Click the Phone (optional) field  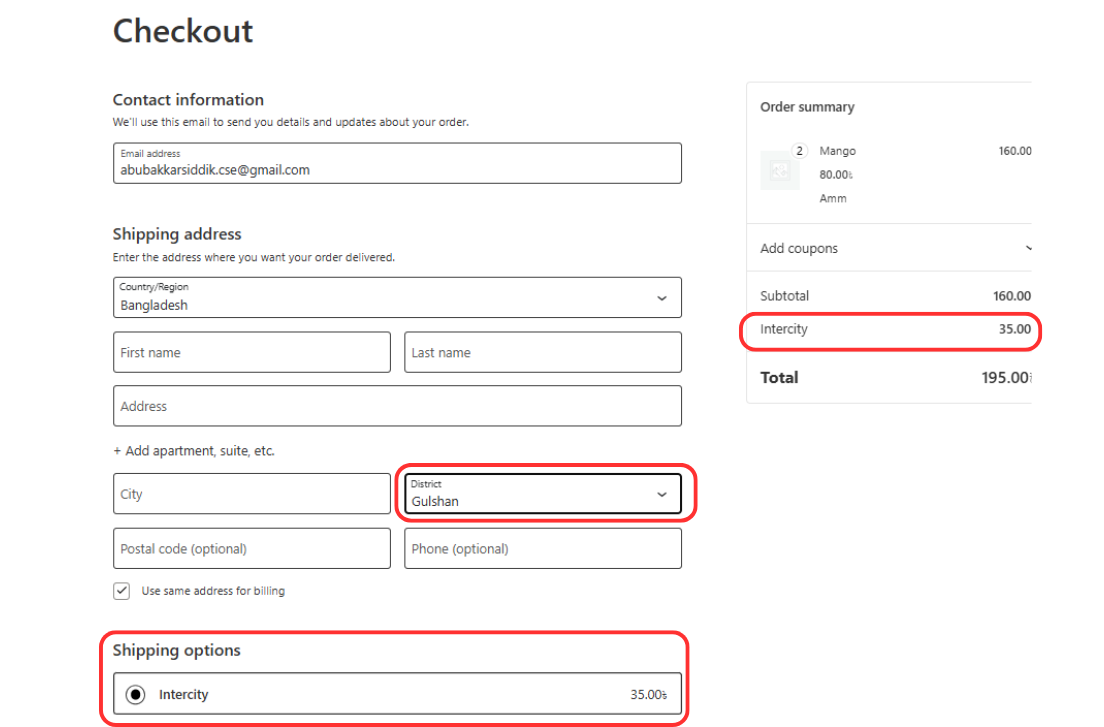click(543, 548)
